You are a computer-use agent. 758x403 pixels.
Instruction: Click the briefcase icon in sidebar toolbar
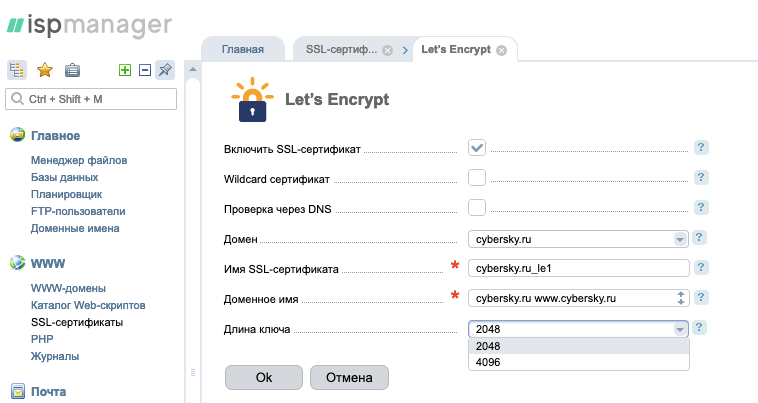(72, 70)
